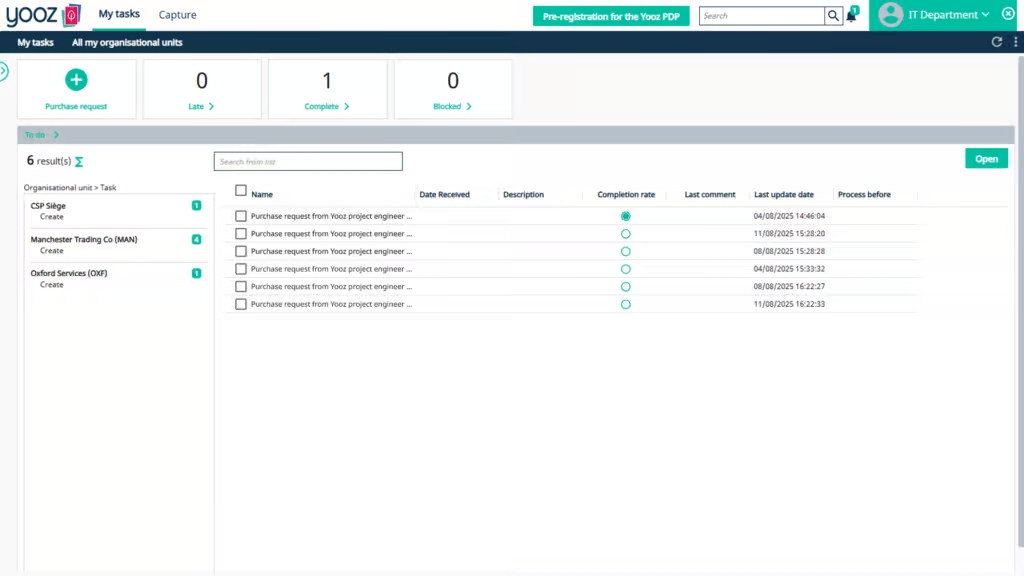Expand the Complete tasks chevron
1024x576 pixels.
(x=347, y=106)
